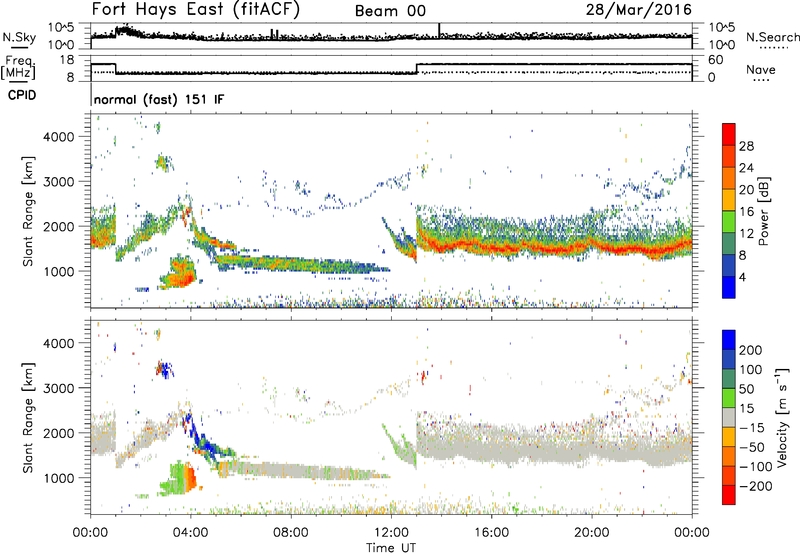Viewport: 800px width, 554px height.
Task: Click the "-100" velocity color bar label
Action: pos(756,467)
